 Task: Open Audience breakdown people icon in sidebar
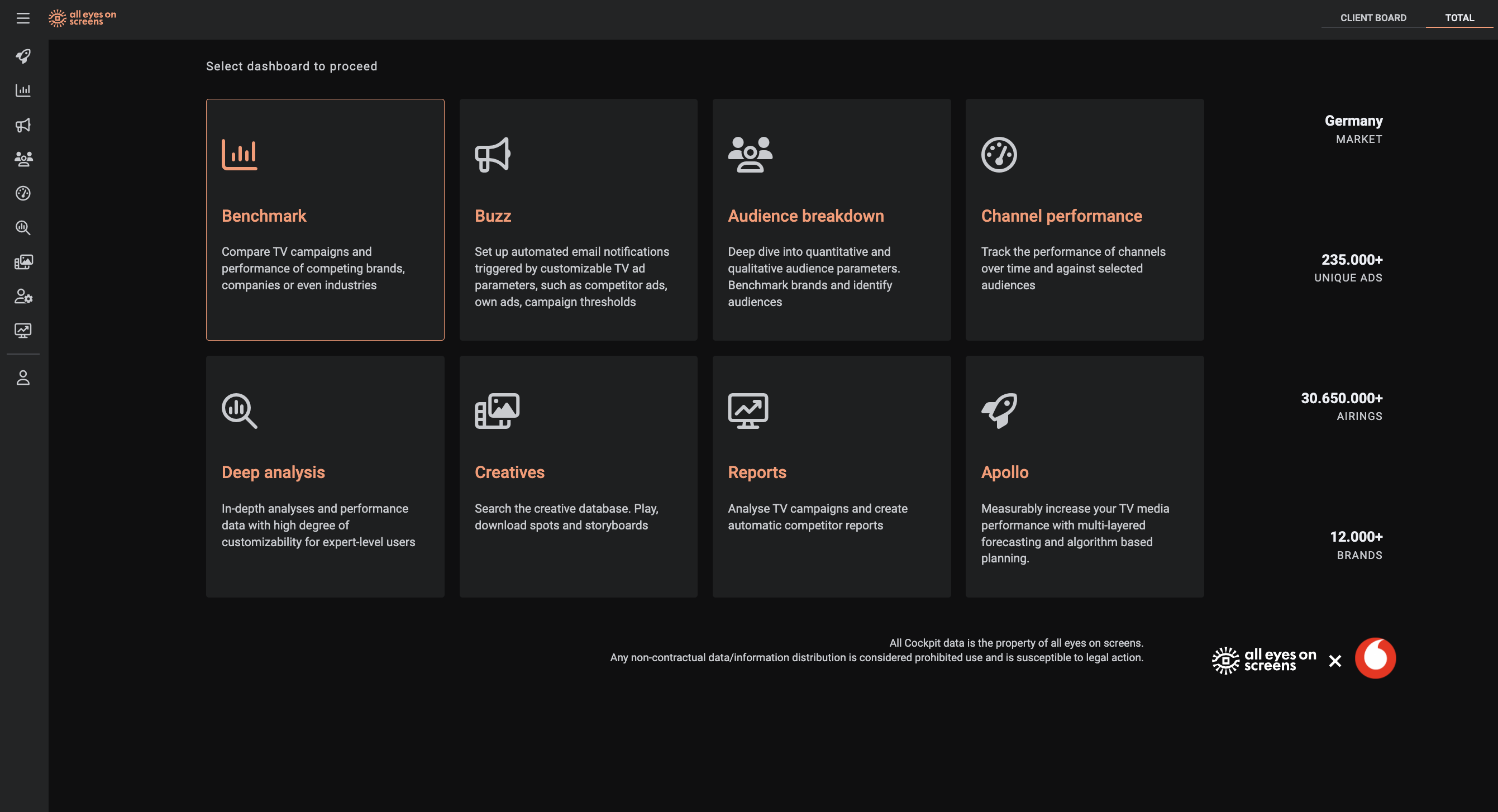(x=23, y=159)
